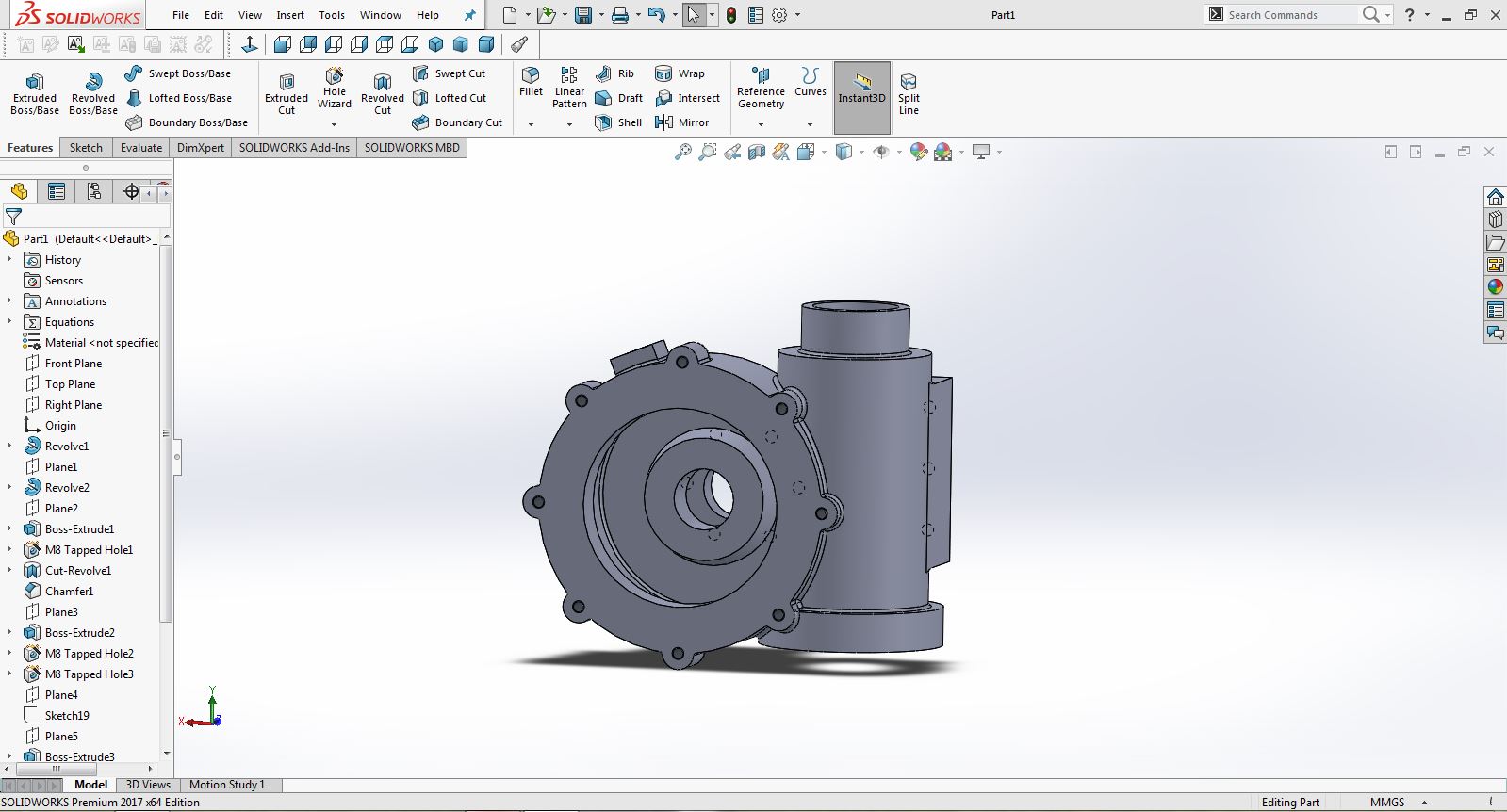Image resolution: width=1507 pixels, height=812 pixels.
Task: Open the ConfigurationManager panel tab
Action: tap(94, 192)
